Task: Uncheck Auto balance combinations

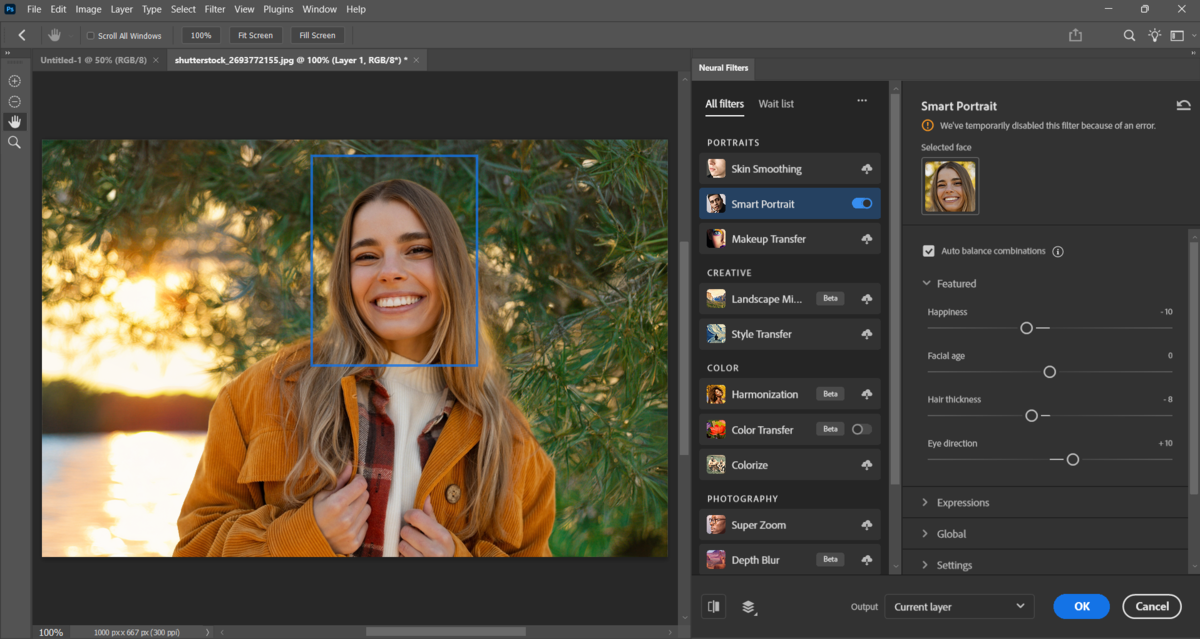Action: click(x=929, y=251)
